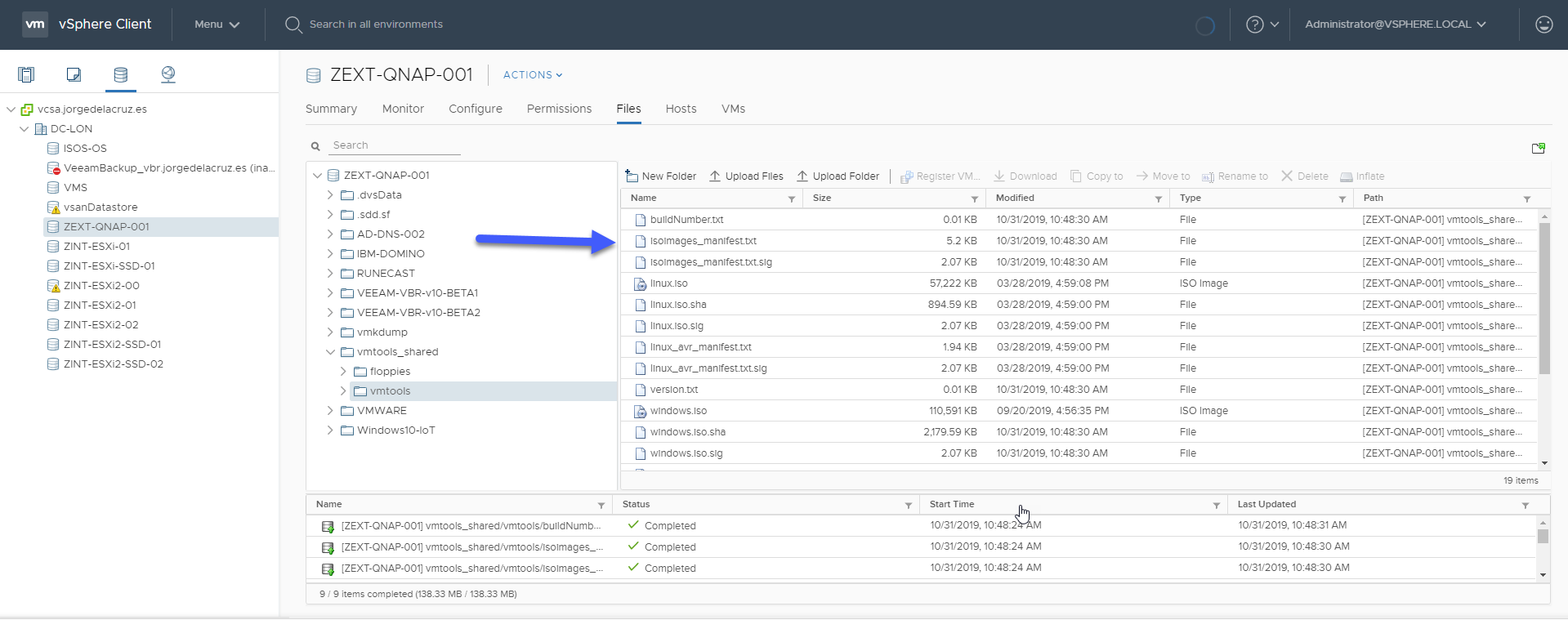
Task: Filter tasks by Last Updated column
Action: tap(1526, 506)
